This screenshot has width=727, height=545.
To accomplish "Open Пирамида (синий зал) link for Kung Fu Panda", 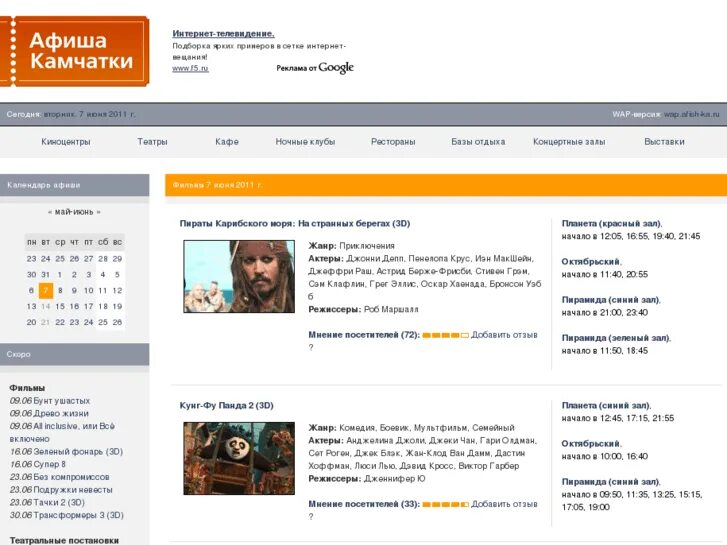I will (611, 481).
